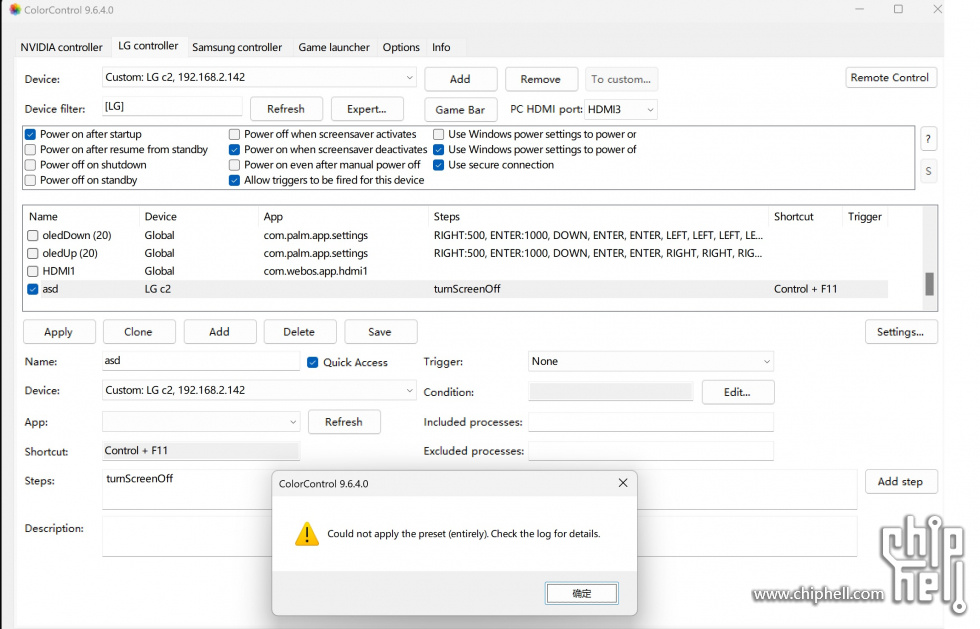Open the Options tab
The width and height of the screenshot is (980, 629).
[x=401, y=47]
